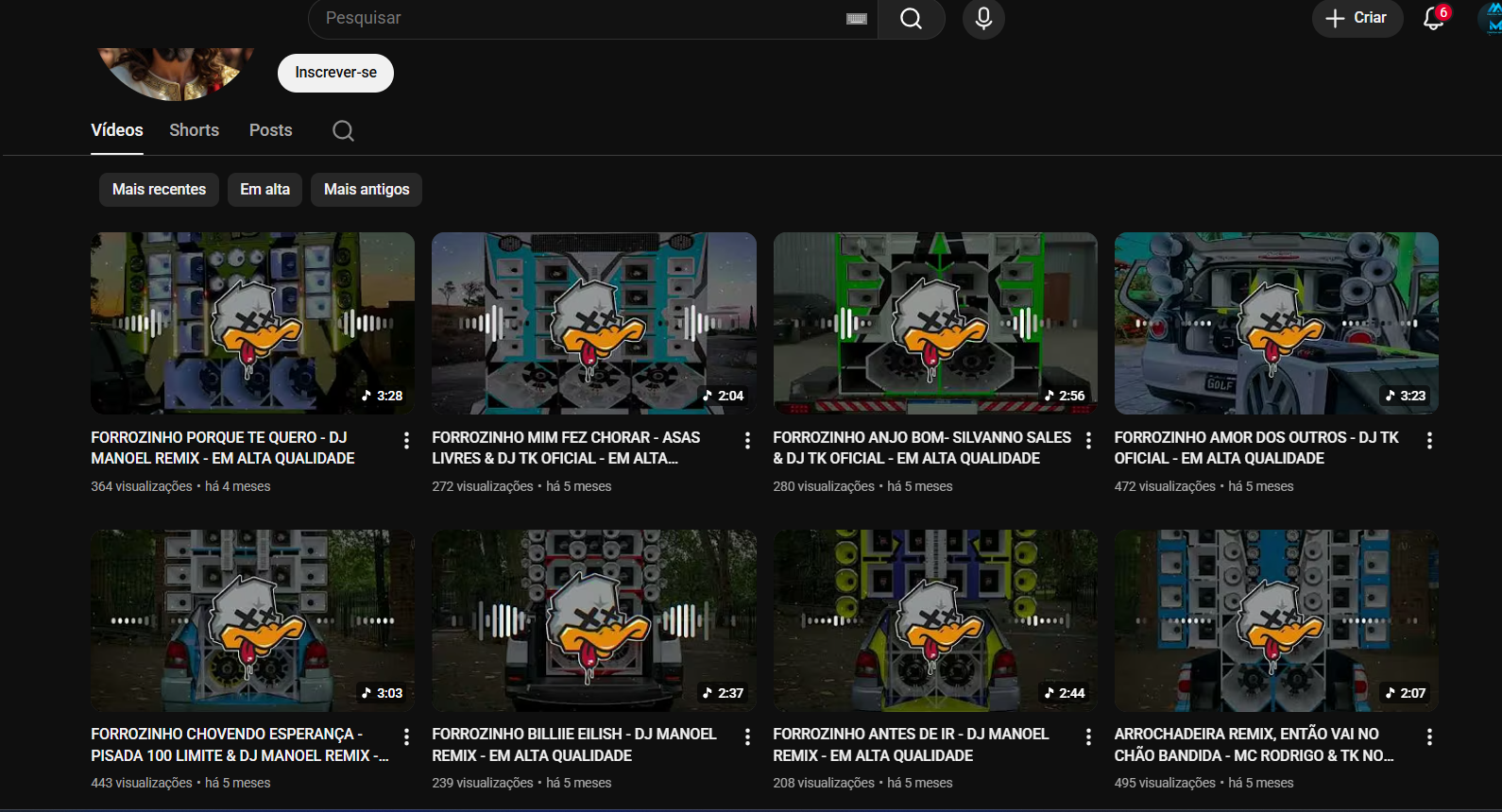Open options menu for FORROZINHO AMOR DOS OUTROS
The image size is (1502, 812).
(1429, 440)
